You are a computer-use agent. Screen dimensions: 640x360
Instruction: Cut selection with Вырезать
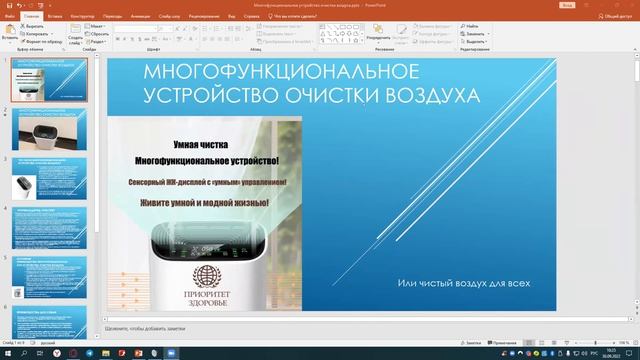click(33, 26)
